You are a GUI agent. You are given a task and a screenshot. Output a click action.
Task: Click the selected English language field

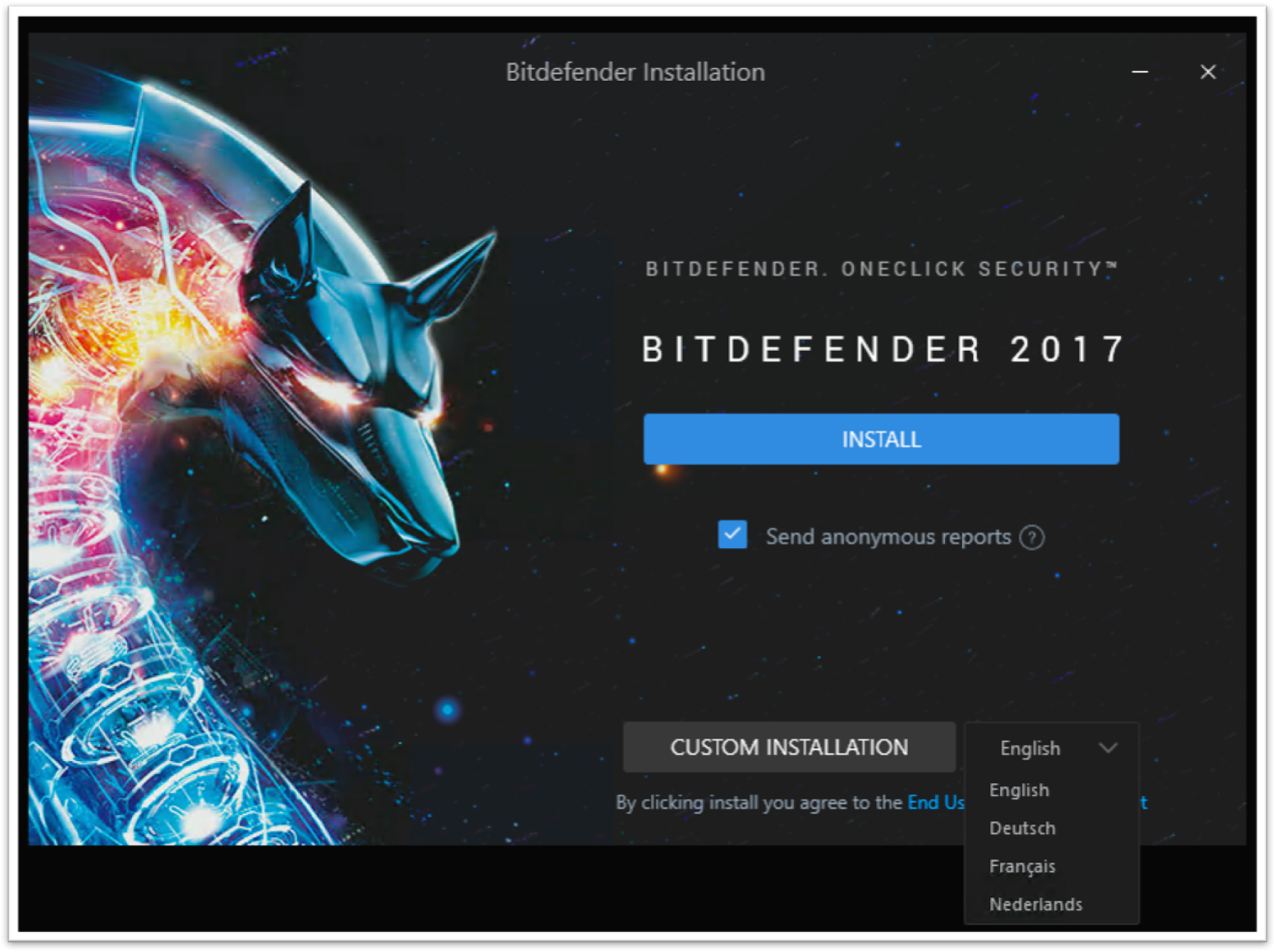click(x=1051, y=748)
